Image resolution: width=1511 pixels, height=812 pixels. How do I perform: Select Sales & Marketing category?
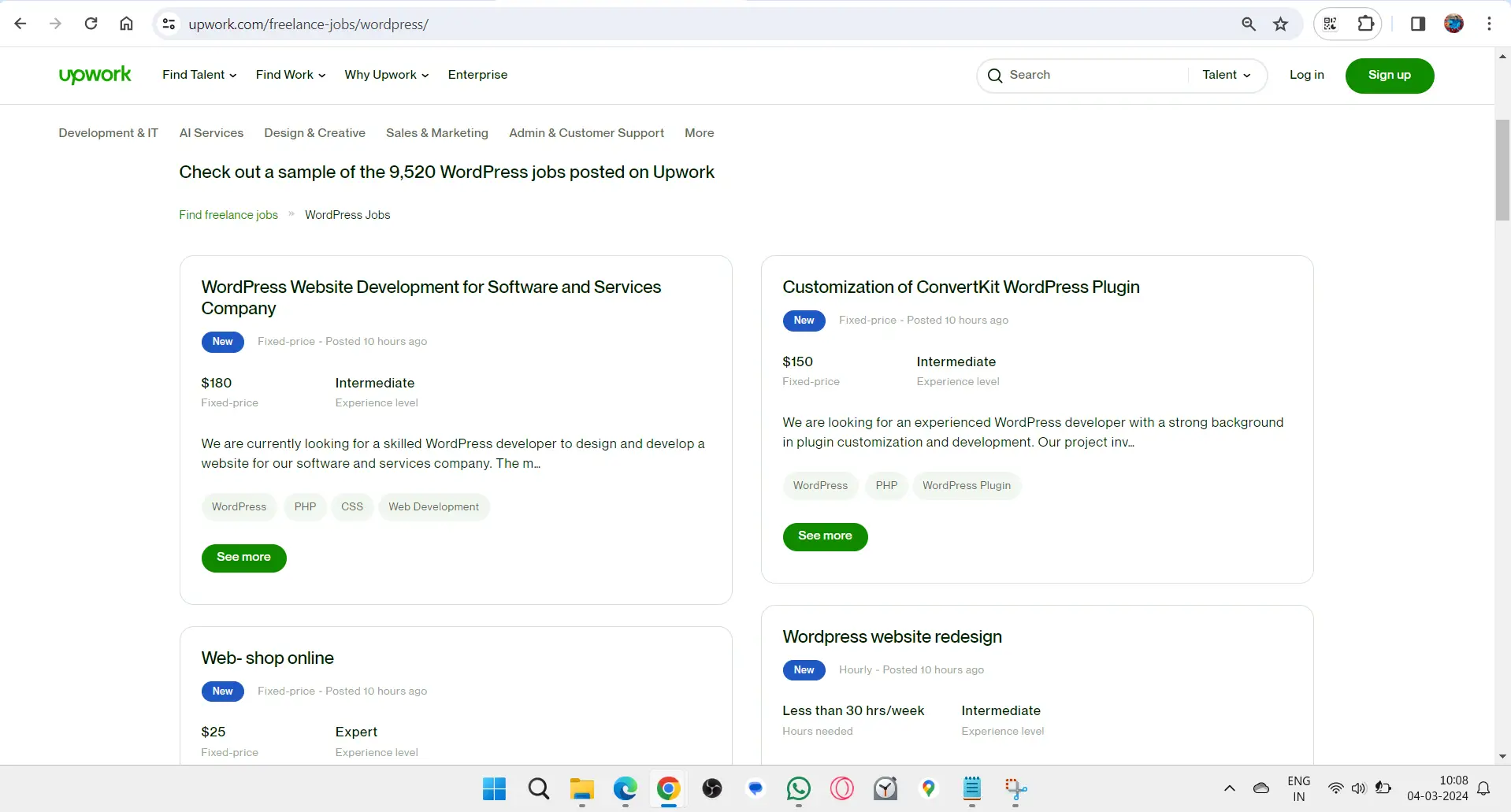point(437,133)
